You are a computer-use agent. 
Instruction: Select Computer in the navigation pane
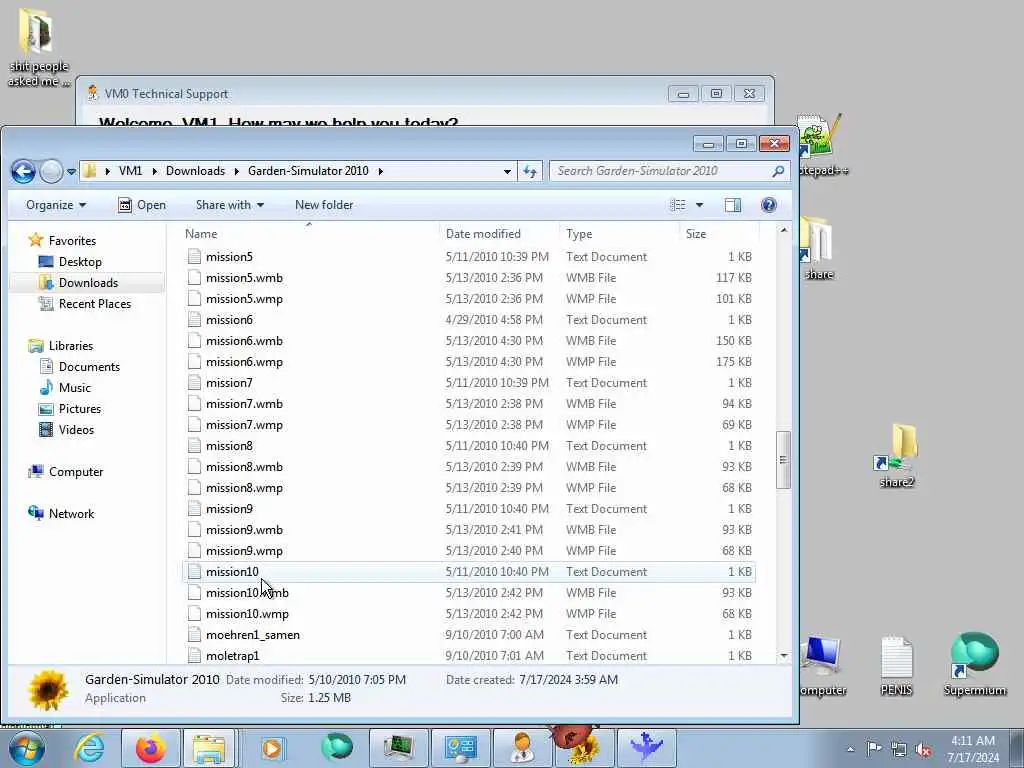coord(76,472)
